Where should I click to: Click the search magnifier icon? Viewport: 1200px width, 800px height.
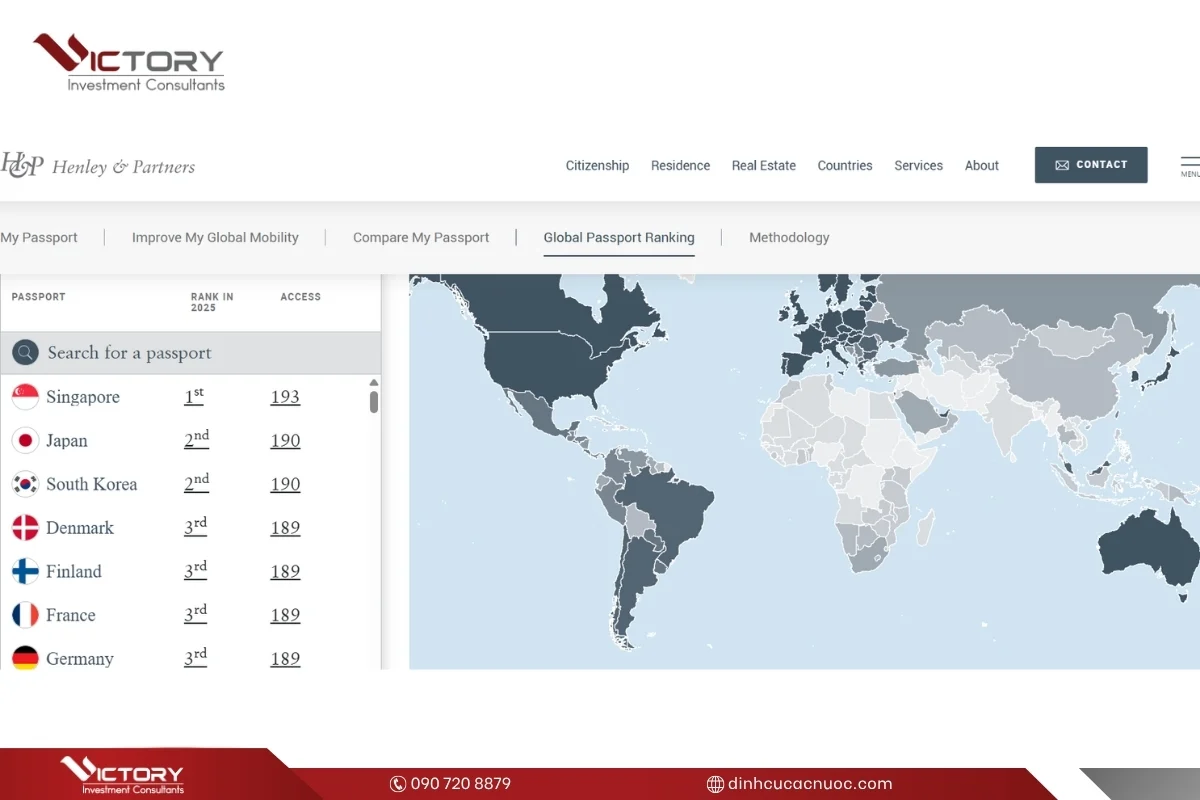point(25,352)
